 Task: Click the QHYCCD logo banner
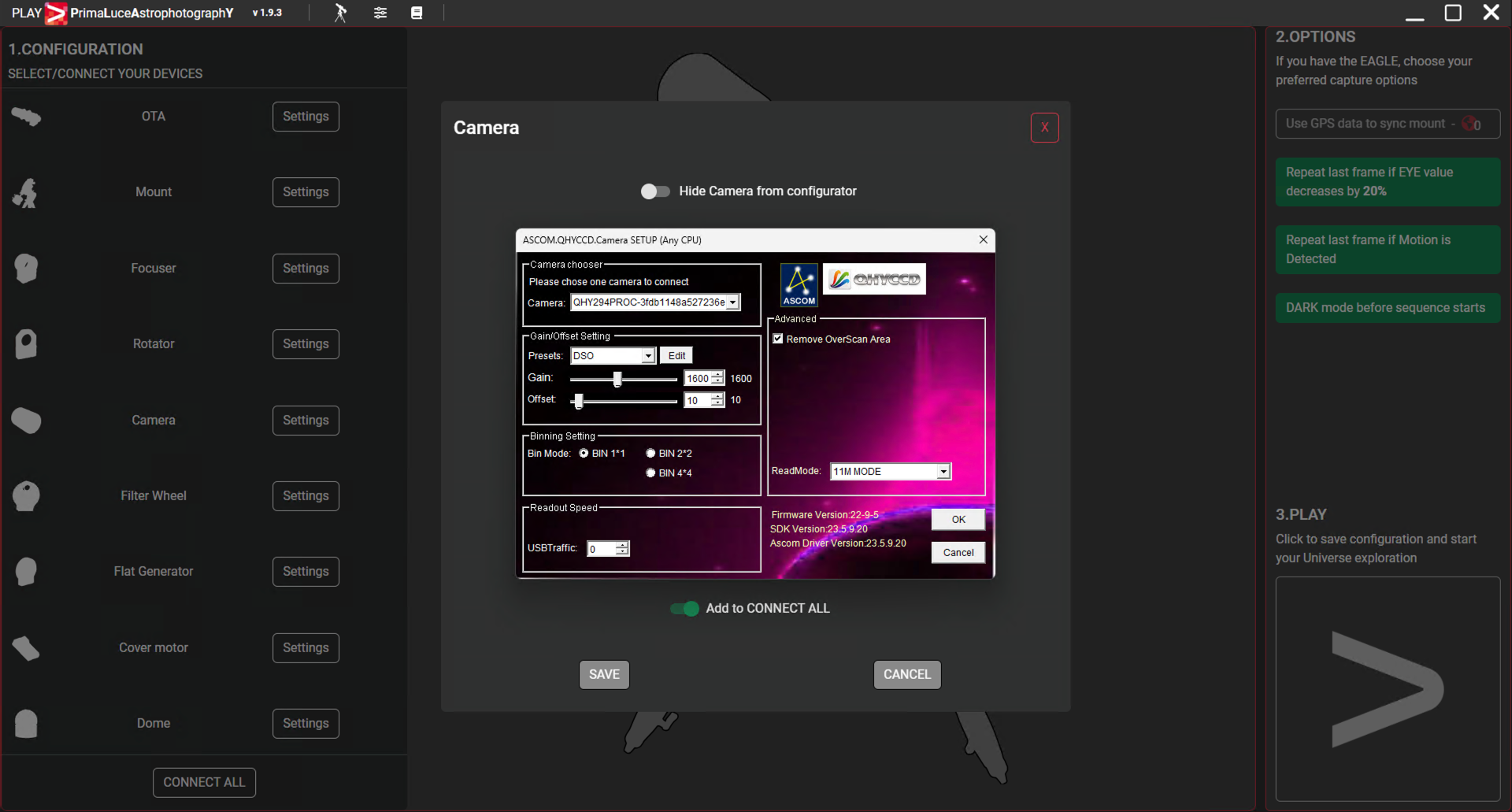point(874,279)
